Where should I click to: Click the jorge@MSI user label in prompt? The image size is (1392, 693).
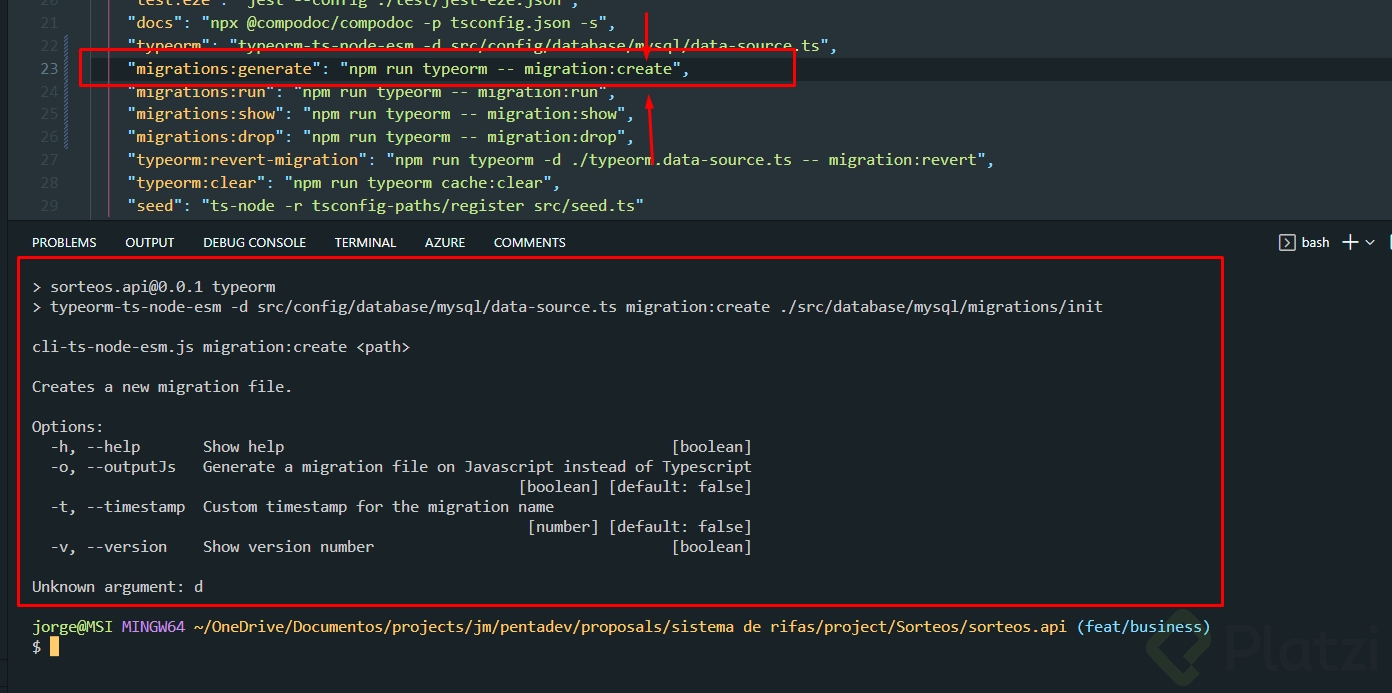(x=73, y=626)
